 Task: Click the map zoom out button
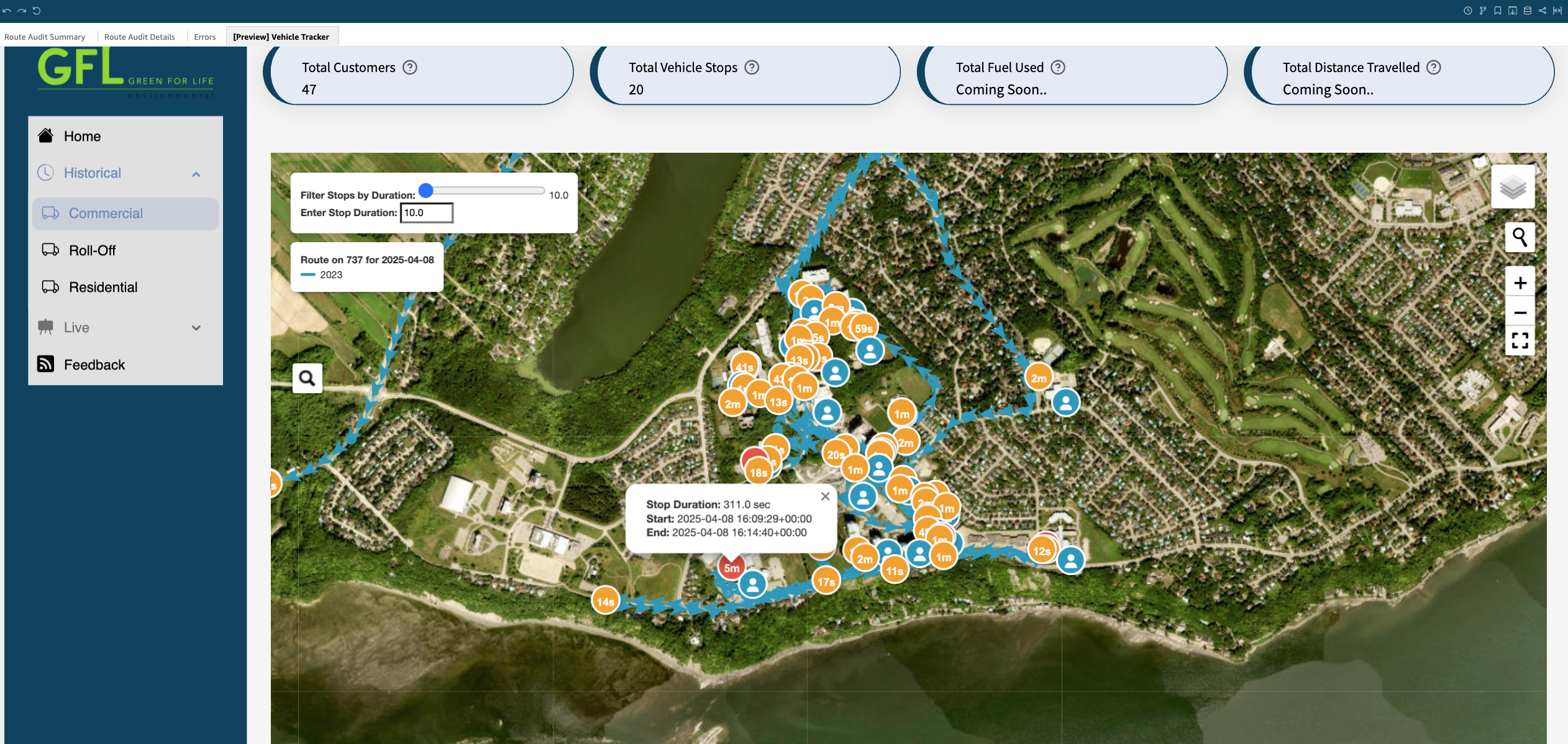pos(1520,312)
